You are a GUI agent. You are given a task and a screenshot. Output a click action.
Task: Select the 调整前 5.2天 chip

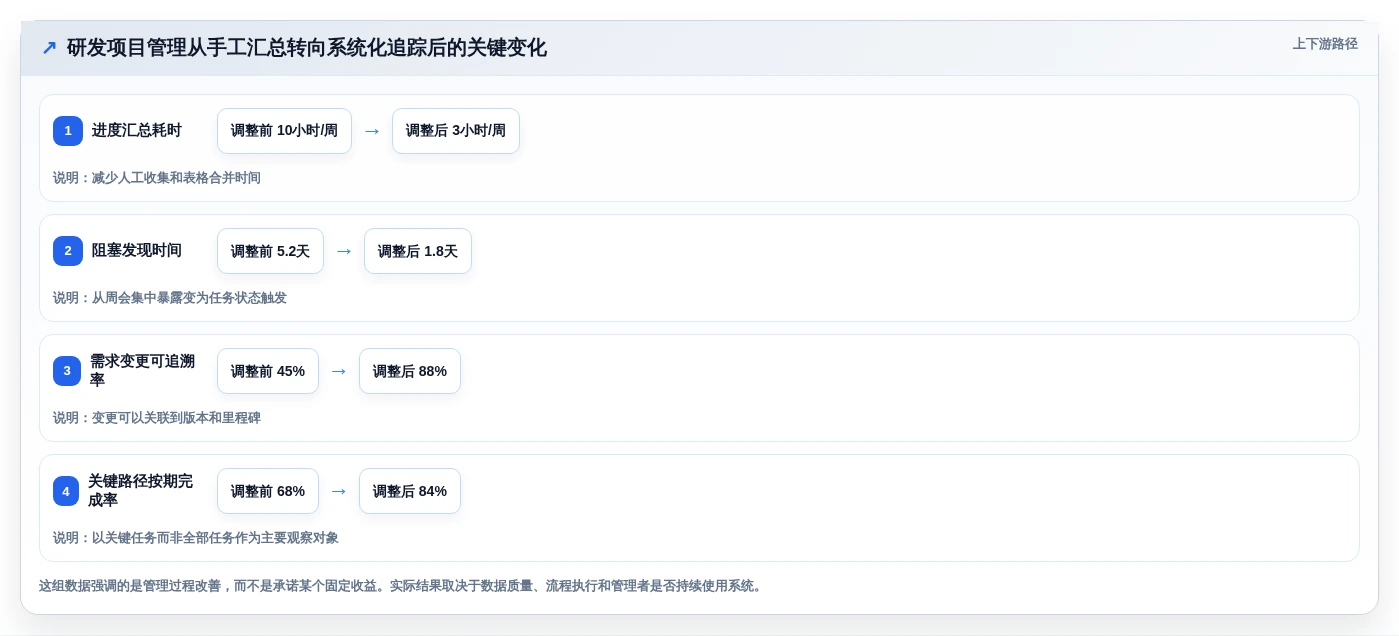click(270, 251)
